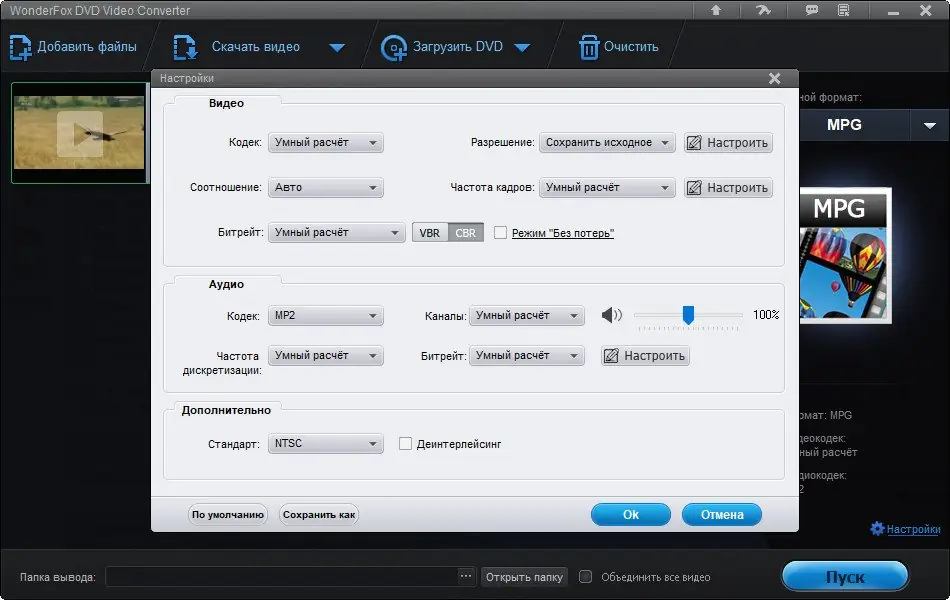Select the VBR bitrate mode
950x600 pixels.
[x=430, y=233]
